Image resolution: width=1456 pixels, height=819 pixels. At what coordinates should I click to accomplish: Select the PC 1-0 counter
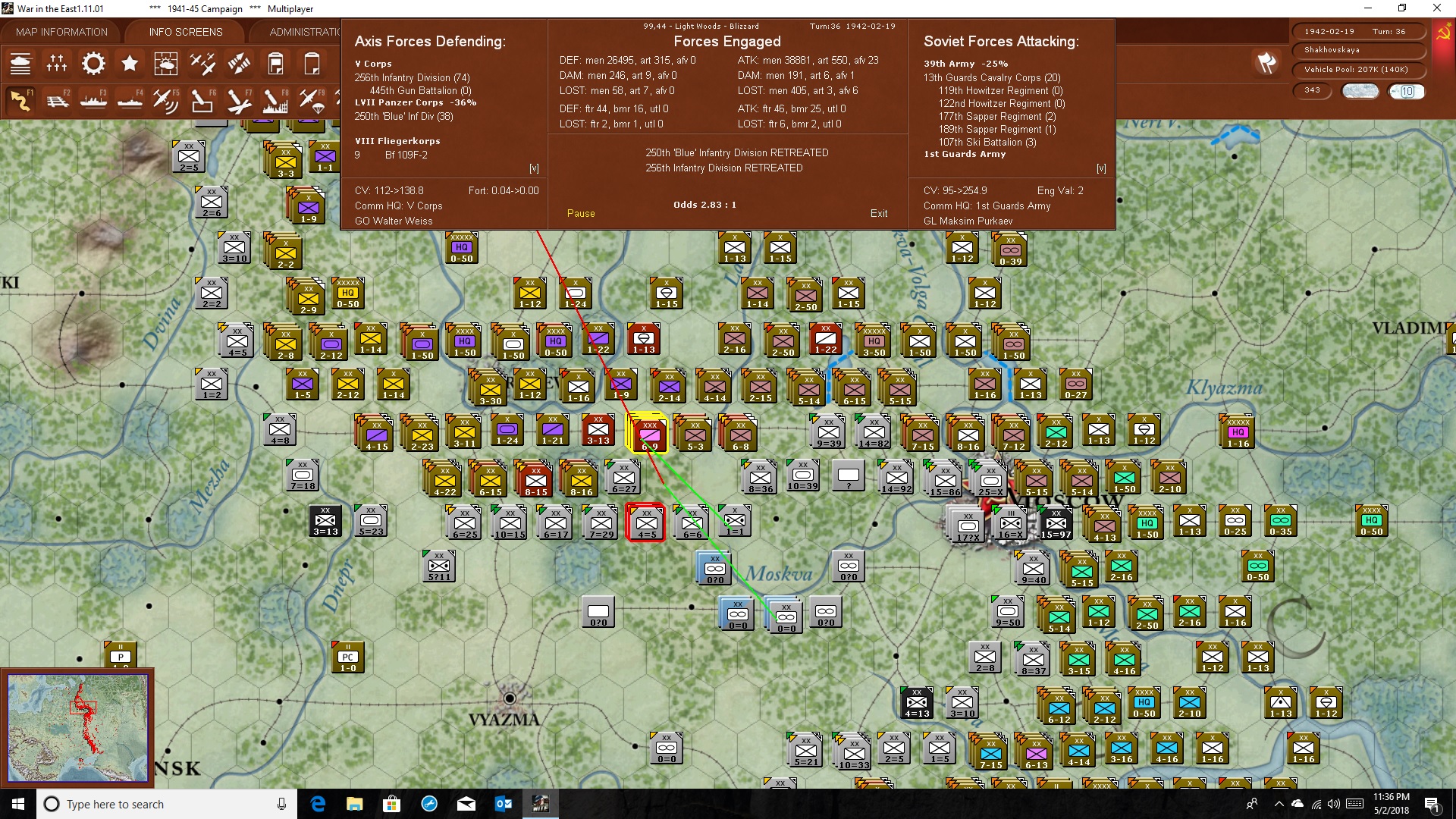[348, 657]
